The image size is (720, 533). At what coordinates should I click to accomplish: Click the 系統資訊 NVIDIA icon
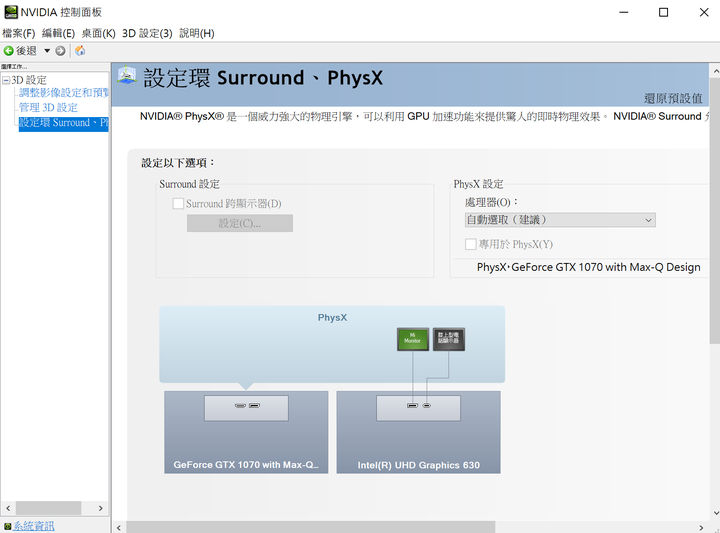pos(7,526)
